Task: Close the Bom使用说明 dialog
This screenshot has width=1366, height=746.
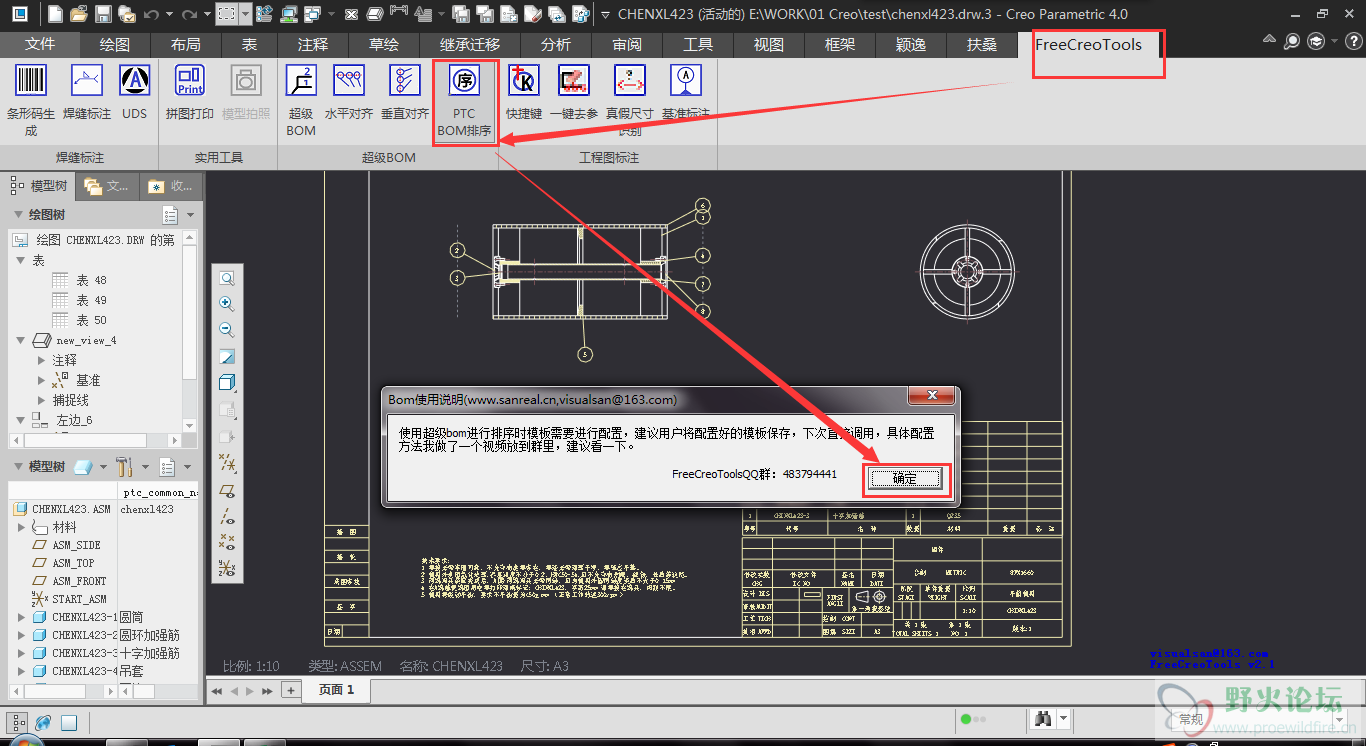Action: tap(930, 396)
